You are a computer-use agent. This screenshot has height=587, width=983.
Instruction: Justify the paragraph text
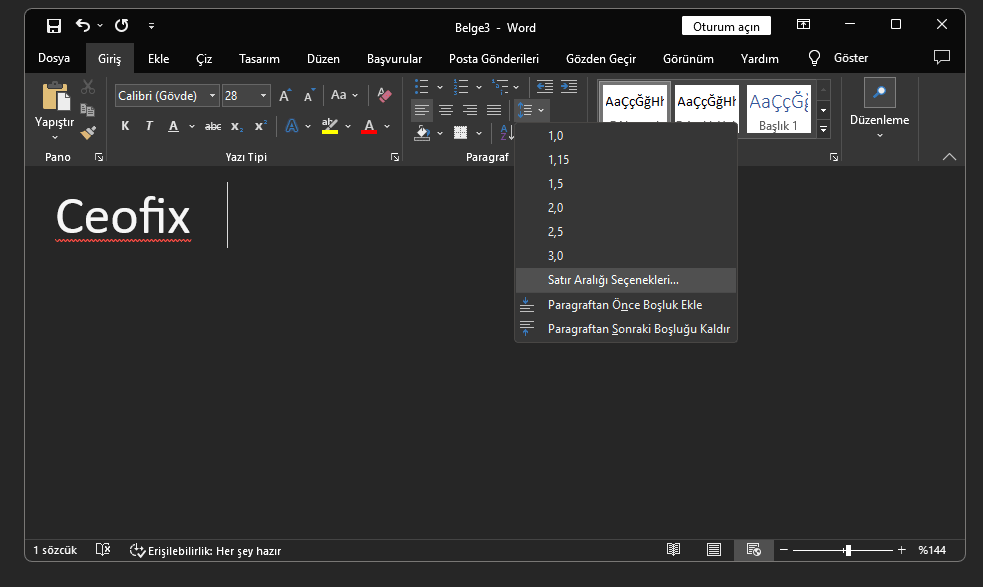coord(494,110)
